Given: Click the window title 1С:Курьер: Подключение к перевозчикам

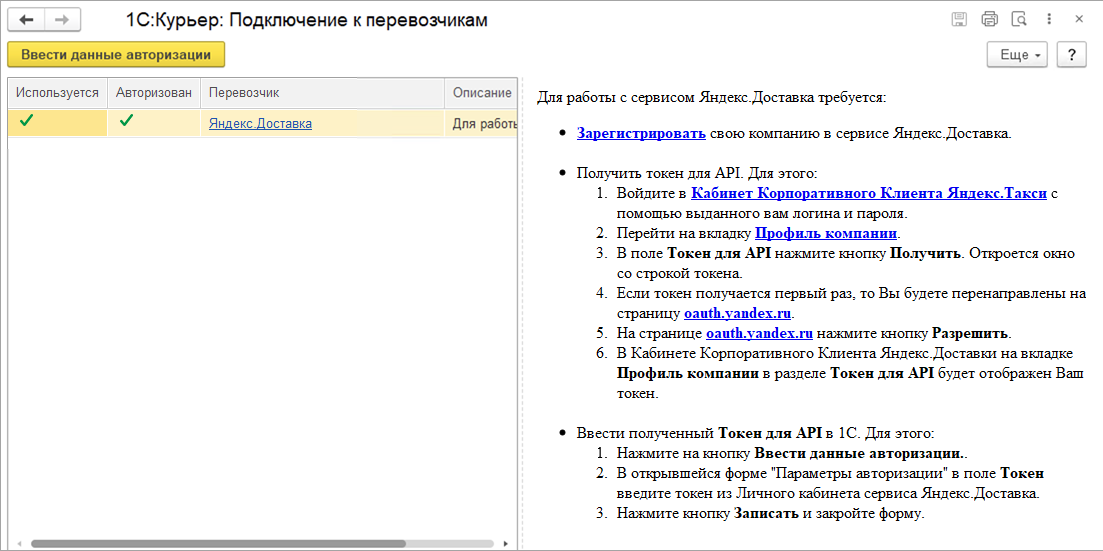Looking at the screenshot, I should coord(307,20).
